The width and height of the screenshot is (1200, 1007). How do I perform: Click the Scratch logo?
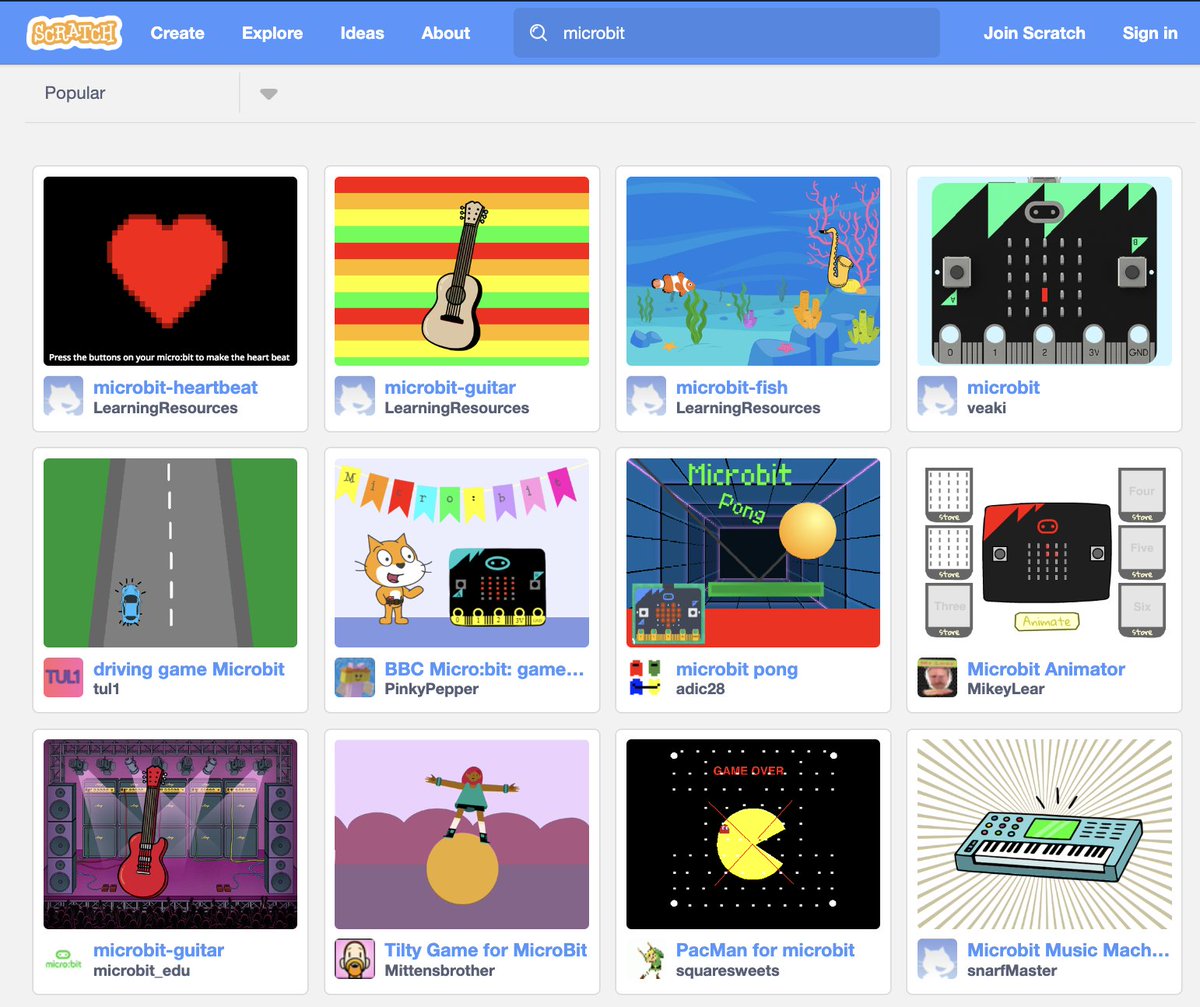75,32
